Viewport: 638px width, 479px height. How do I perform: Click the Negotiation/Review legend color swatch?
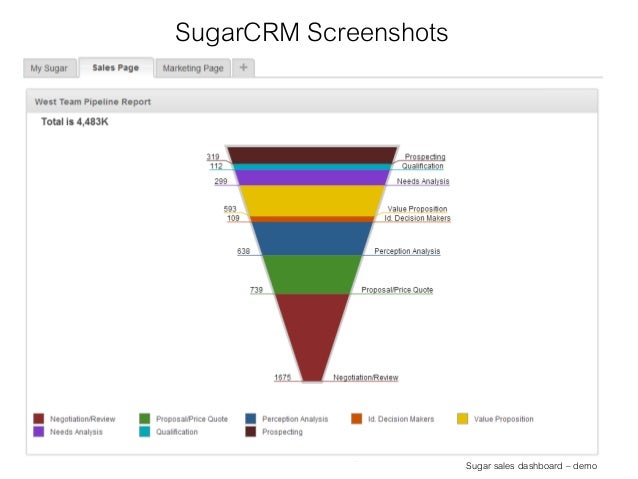click(39, 419)
